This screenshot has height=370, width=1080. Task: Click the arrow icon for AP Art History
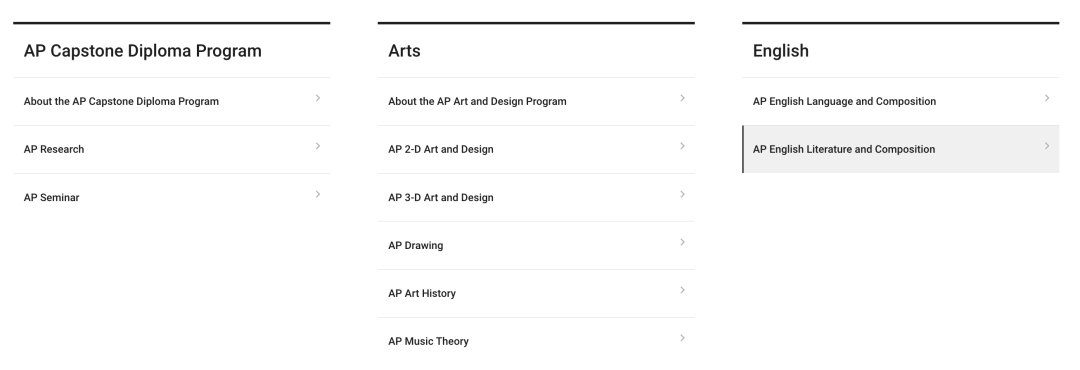coord(682,290)
